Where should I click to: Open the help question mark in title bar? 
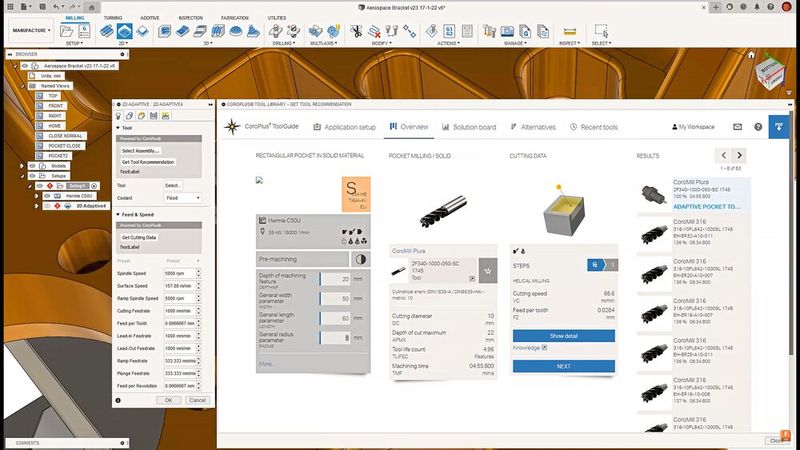click(x=770, y=7)
